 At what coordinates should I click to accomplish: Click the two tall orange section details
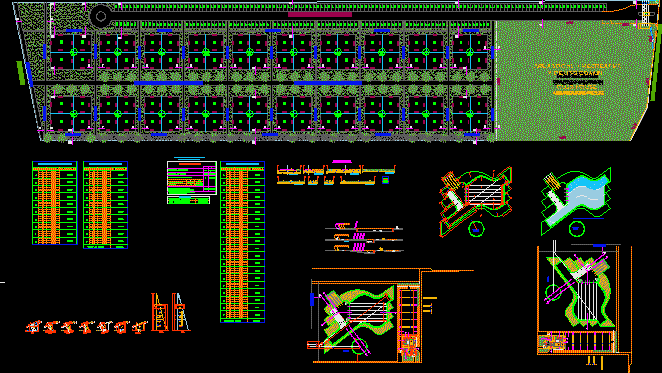click(171, 313)
